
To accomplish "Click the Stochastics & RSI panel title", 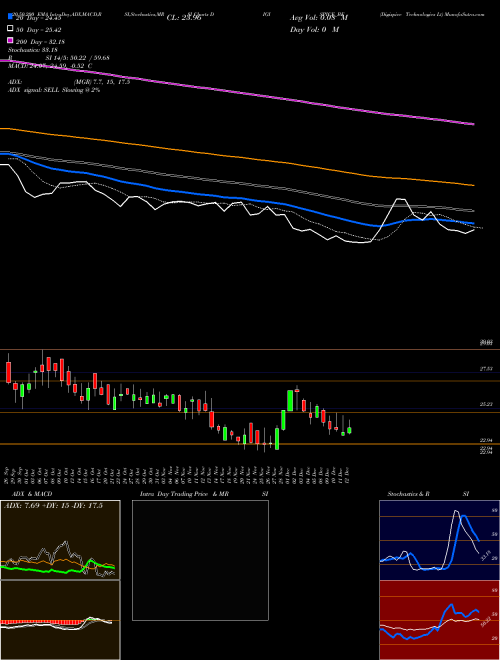I will point(428,494).
